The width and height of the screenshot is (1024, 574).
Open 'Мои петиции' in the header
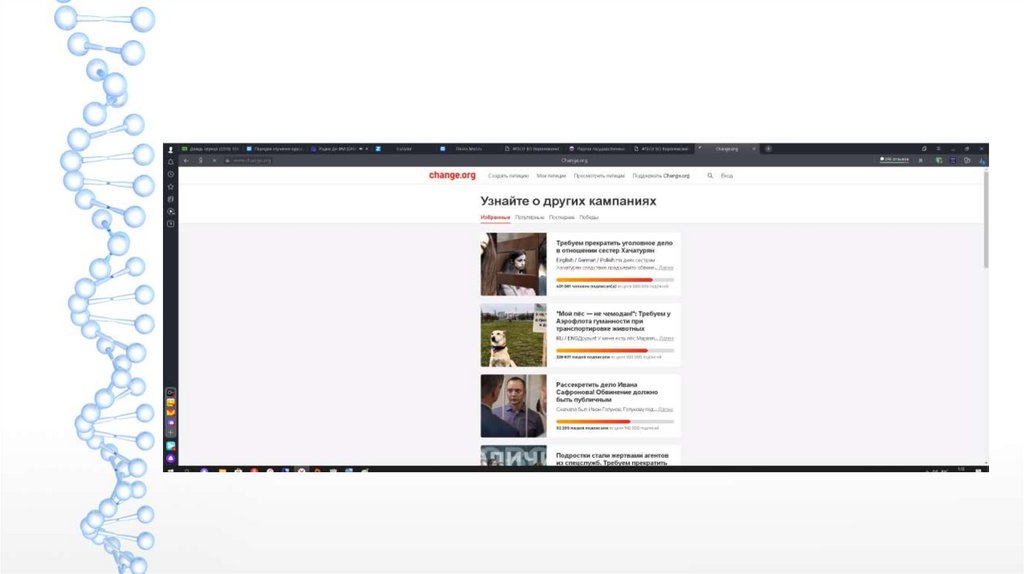[x=551, y=176]
